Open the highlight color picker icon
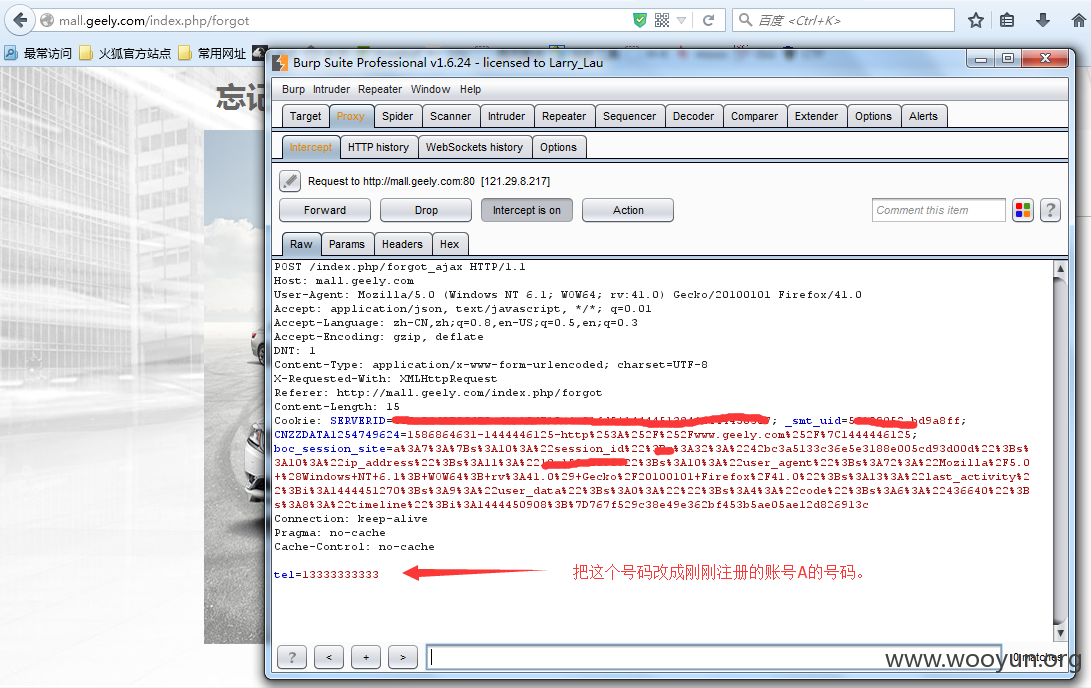 1023,210
